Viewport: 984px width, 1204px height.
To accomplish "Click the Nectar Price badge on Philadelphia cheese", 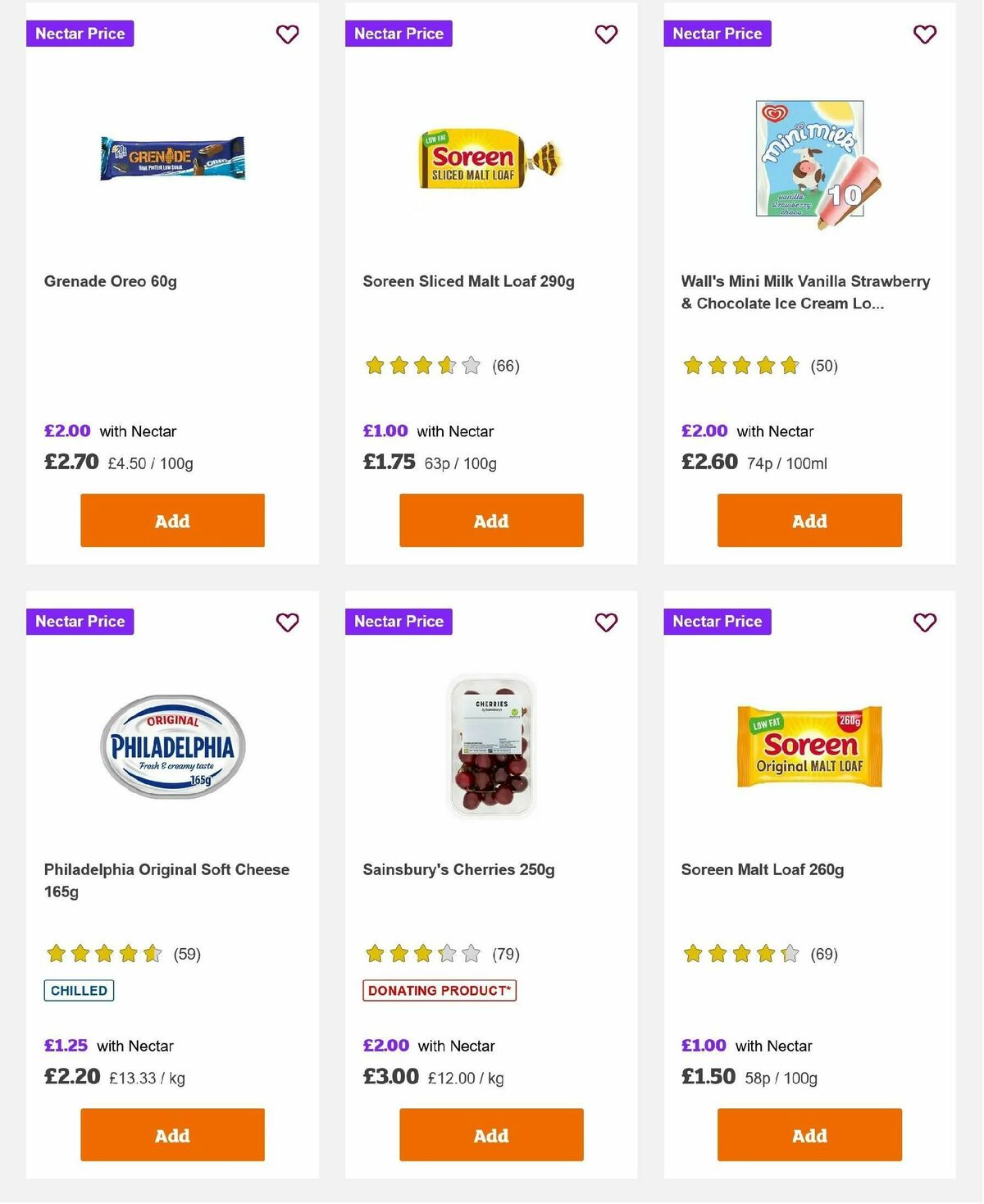I will pos(80,621).
